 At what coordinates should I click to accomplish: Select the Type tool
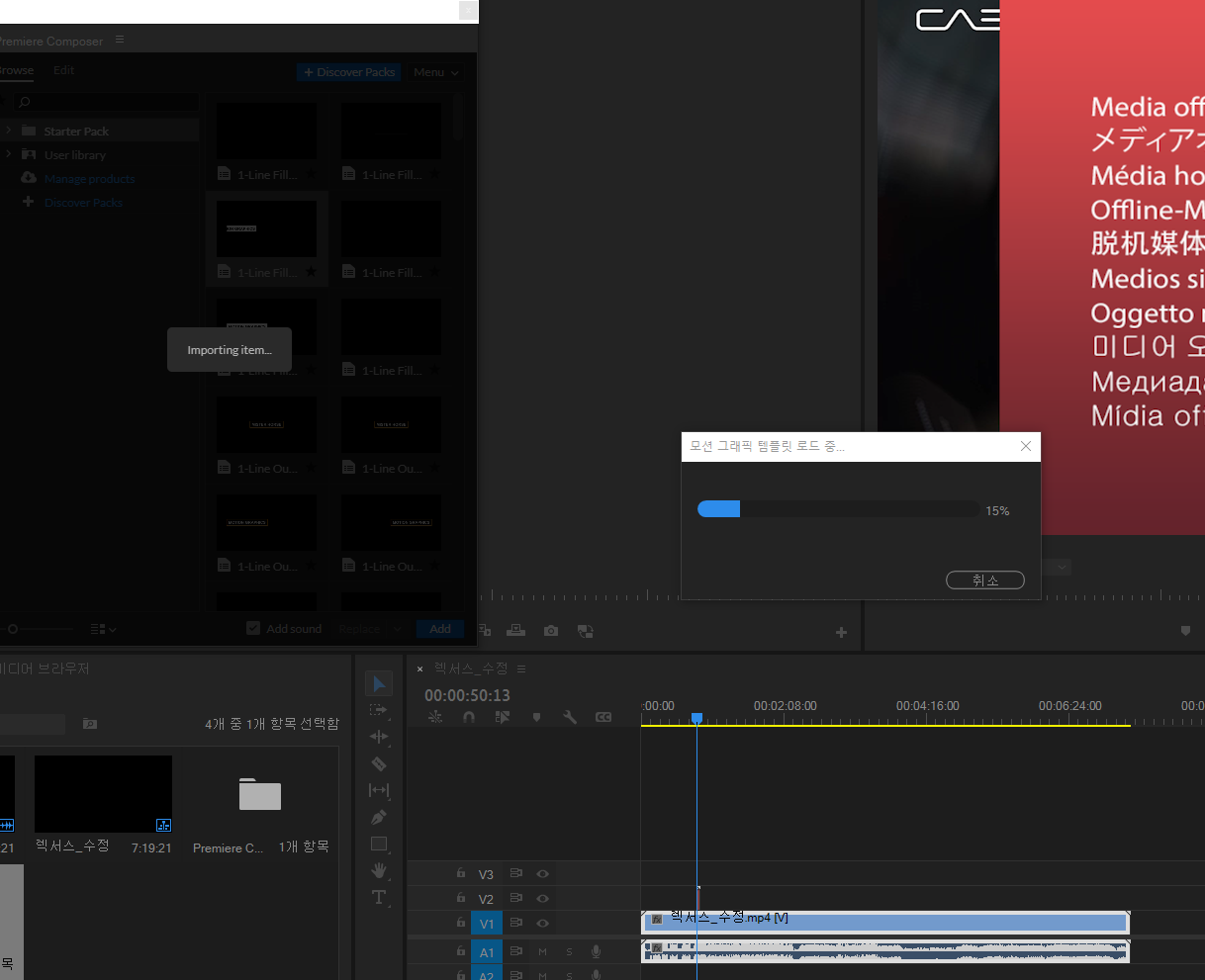click(379, 897)
